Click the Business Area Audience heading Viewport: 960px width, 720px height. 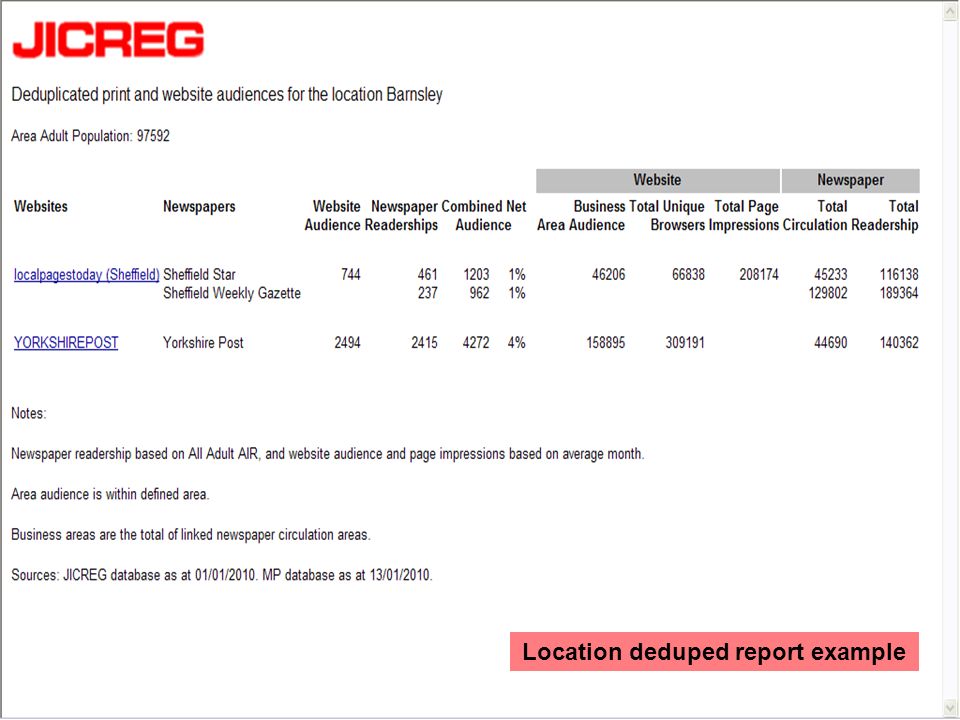[x=581, y=216]
